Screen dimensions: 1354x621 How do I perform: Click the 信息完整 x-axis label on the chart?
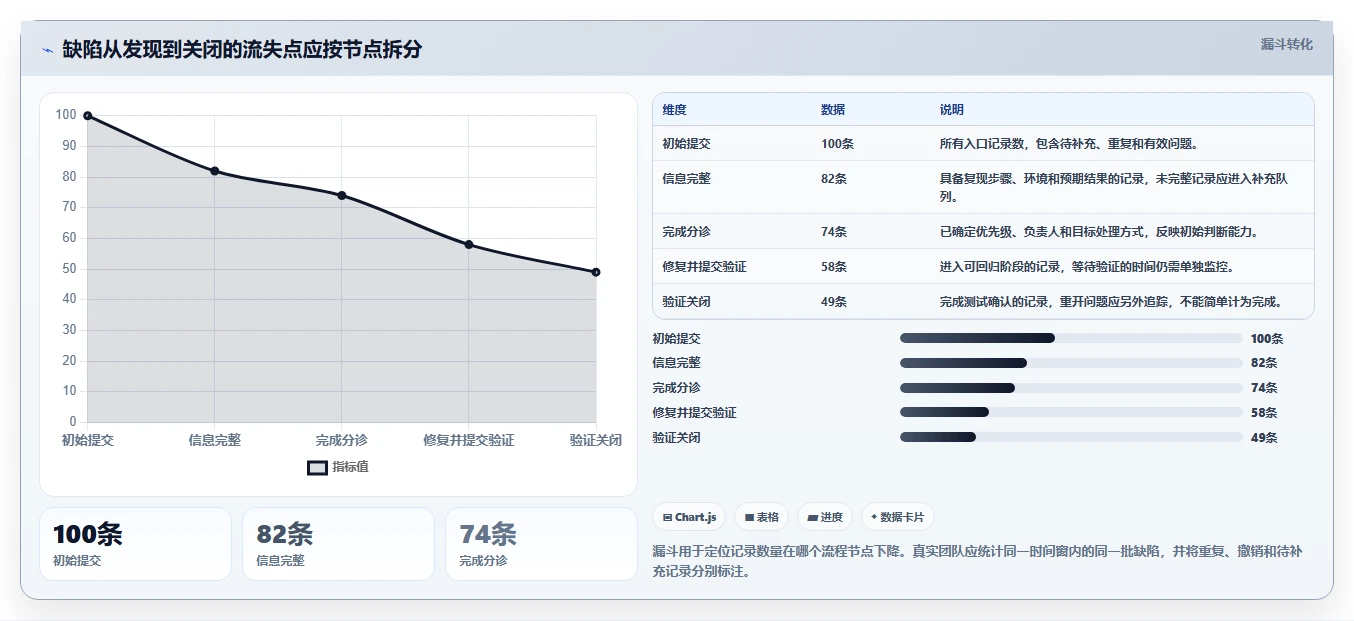215,440
